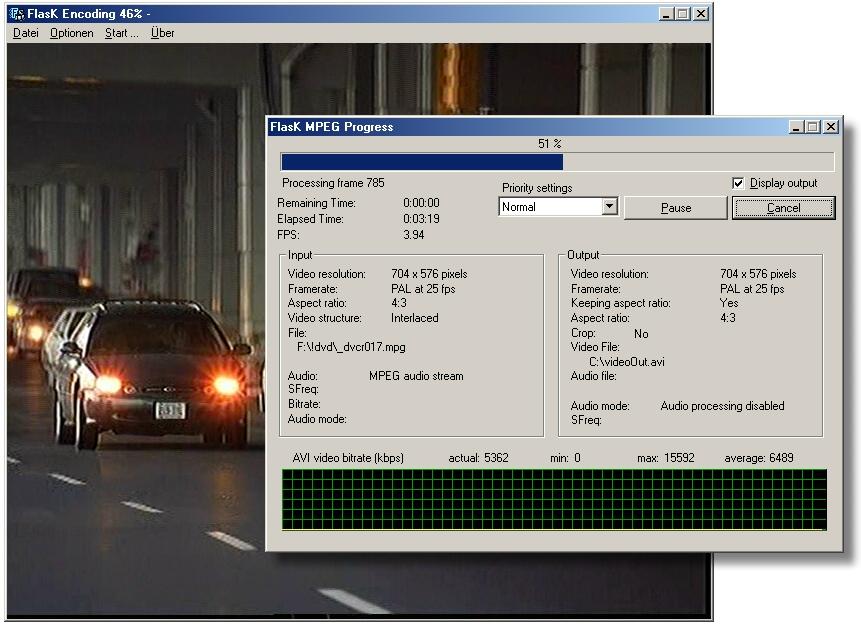Click the green AVI bitrate graph
Image resolution: width=861 pixels, height=626 pixels.
554,500
